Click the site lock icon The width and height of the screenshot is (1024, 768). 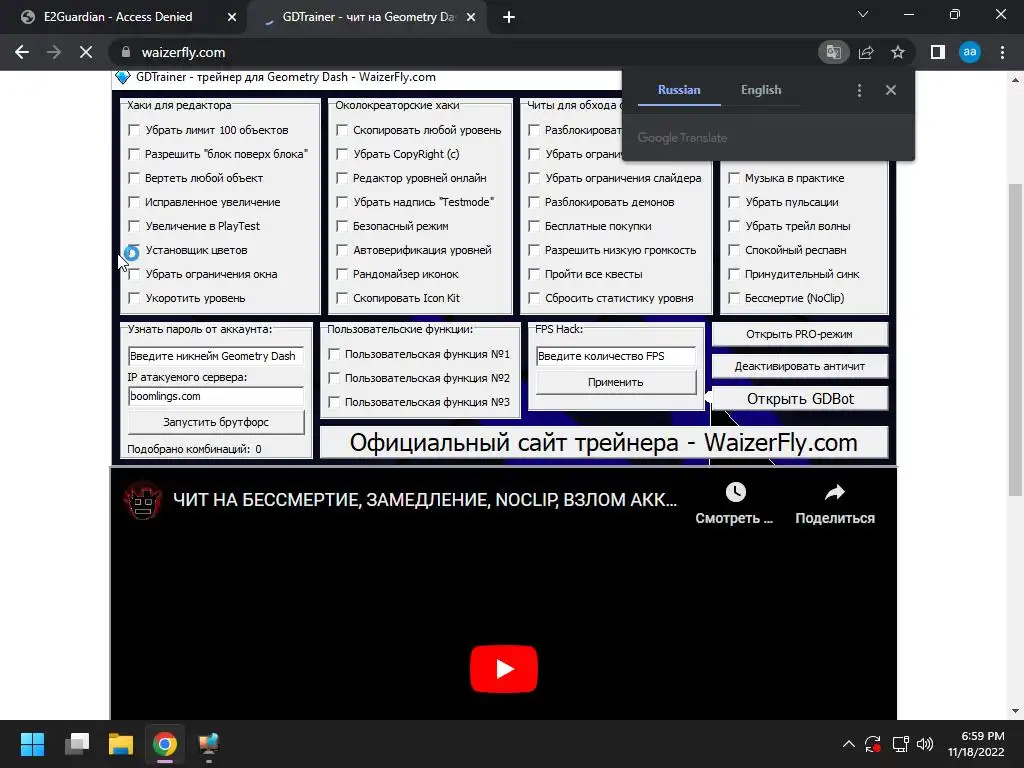point(126,52)
